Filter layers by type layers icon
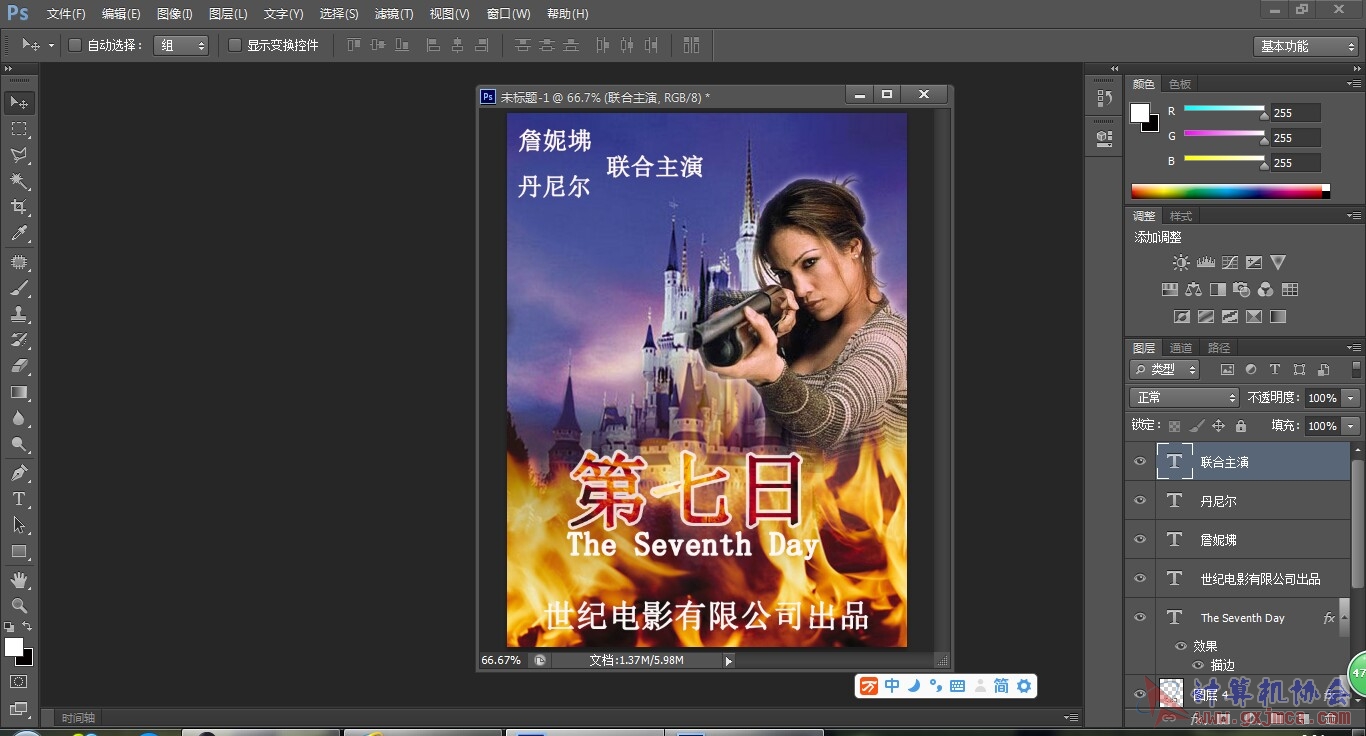 pyautogui.click(x=1275, y=369)
